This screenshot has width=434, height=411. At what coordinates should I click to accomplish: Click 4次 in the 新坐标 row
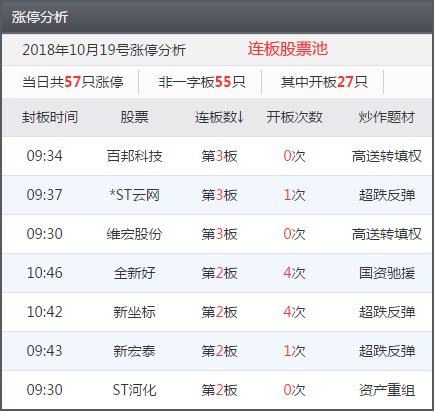click(x=294, y=312)
